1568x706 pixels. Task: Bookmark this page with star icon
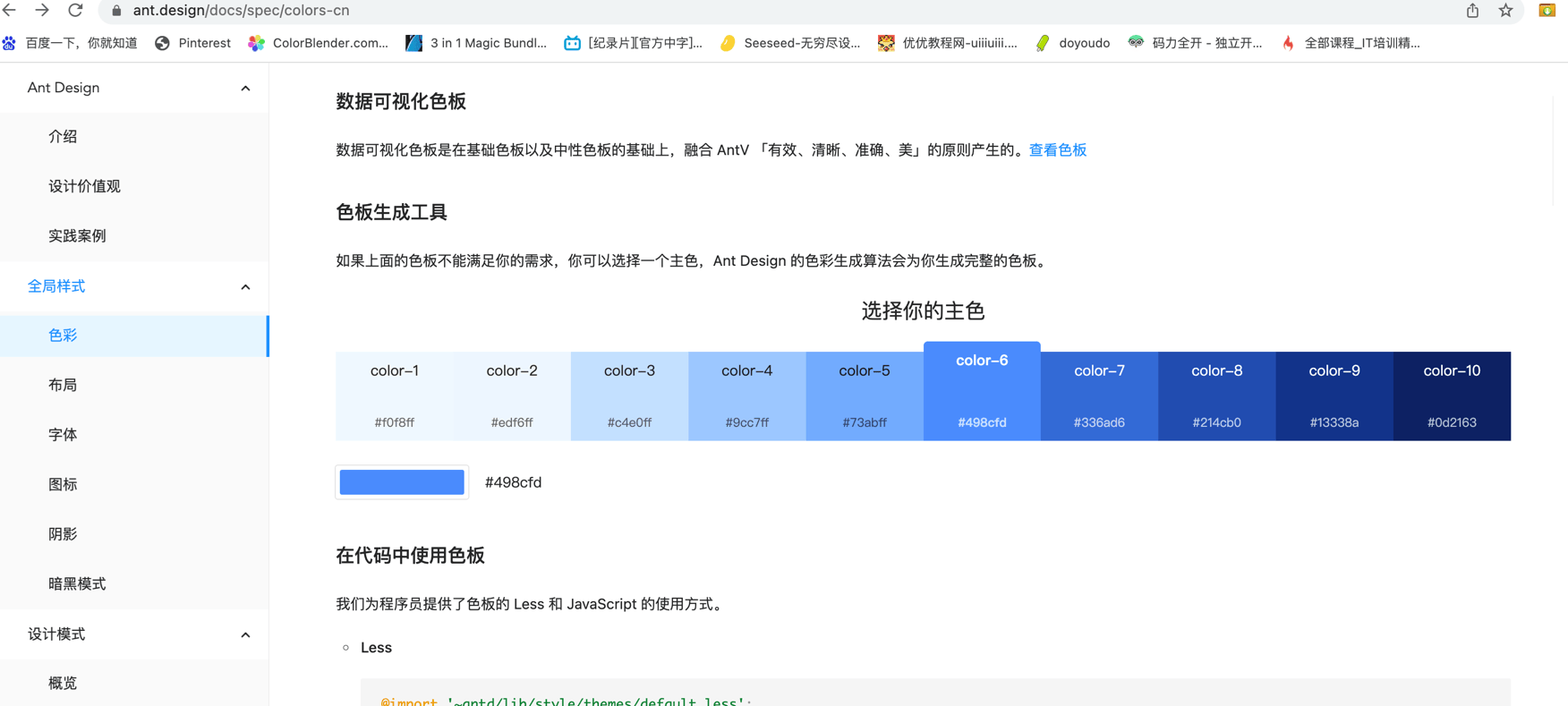click(x=1506, y=11)
